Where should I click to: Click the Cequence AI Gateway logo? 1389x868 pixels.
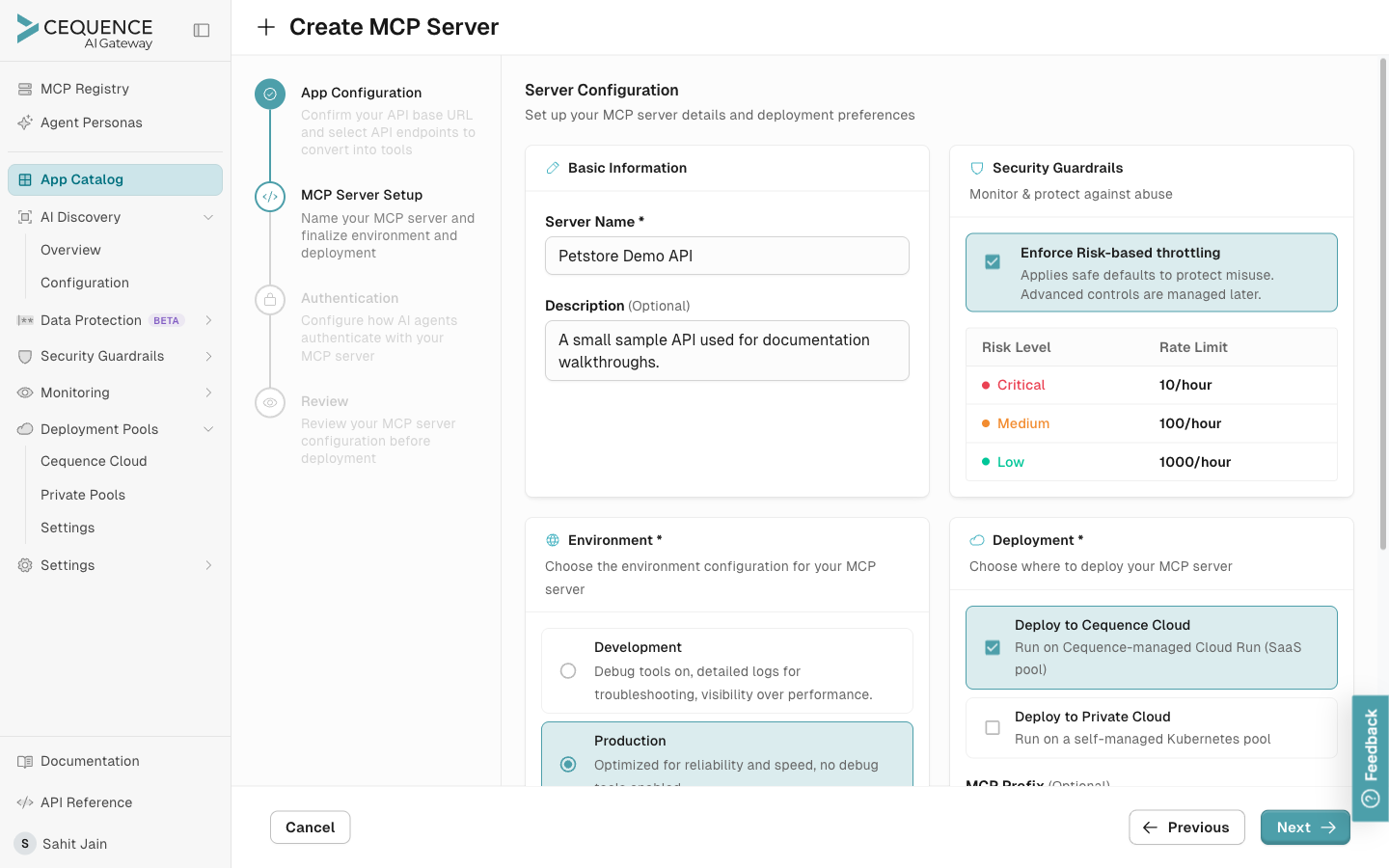[x=85, y=31]
